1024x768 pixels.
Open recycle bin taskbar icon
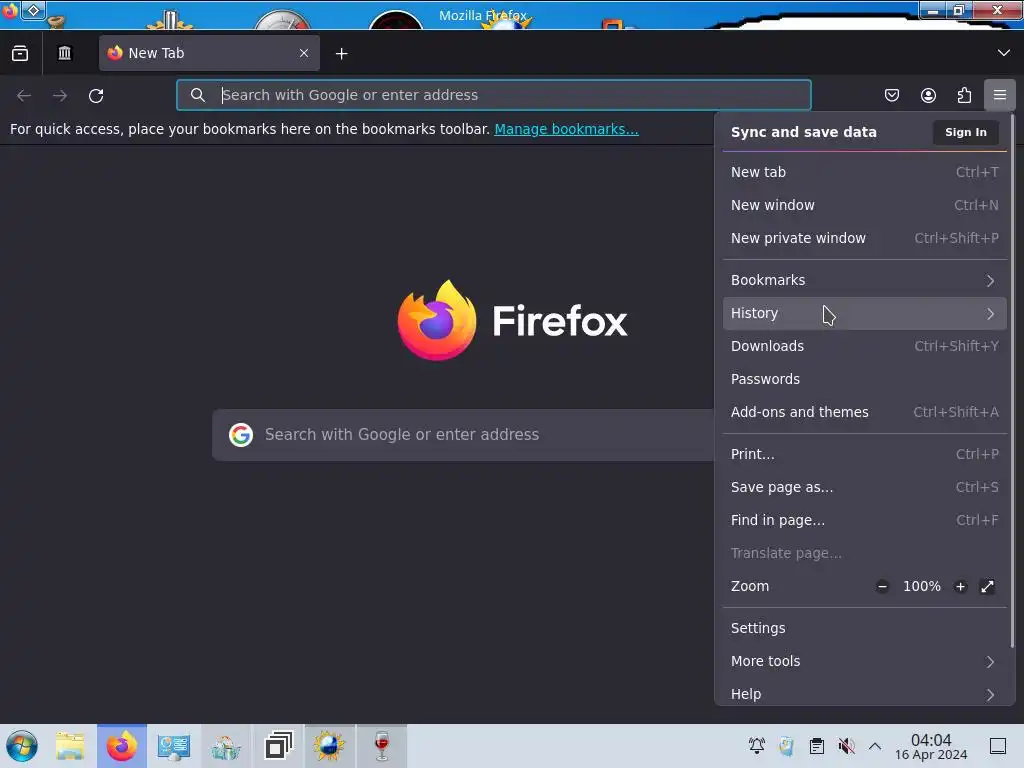[225, 746]
